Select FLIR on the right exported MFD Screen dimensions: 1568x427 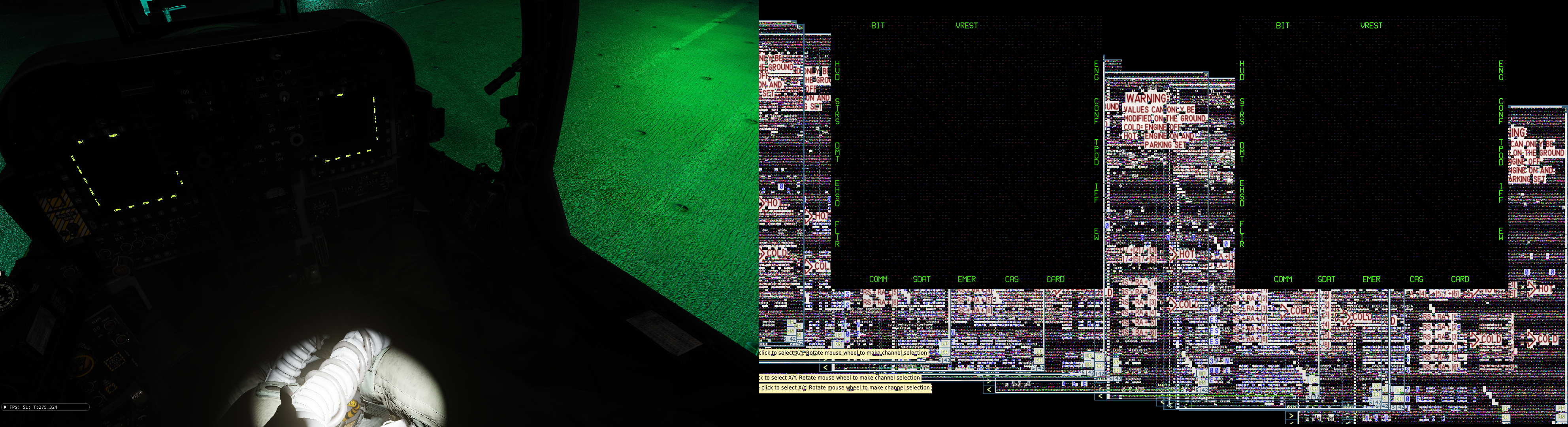click(1242, 234)
